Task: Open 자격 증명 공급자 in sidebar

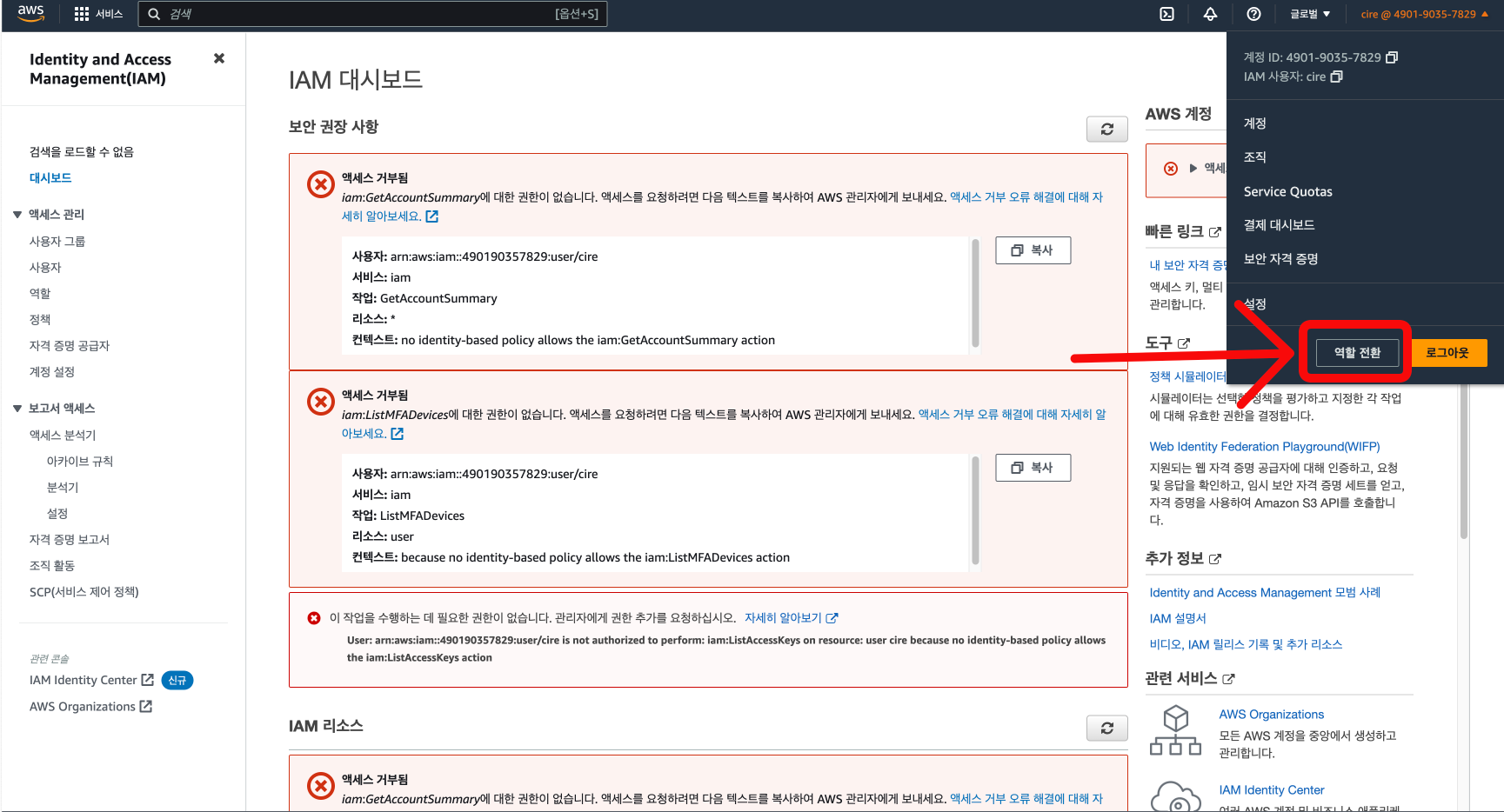Action: click(70, 345)
